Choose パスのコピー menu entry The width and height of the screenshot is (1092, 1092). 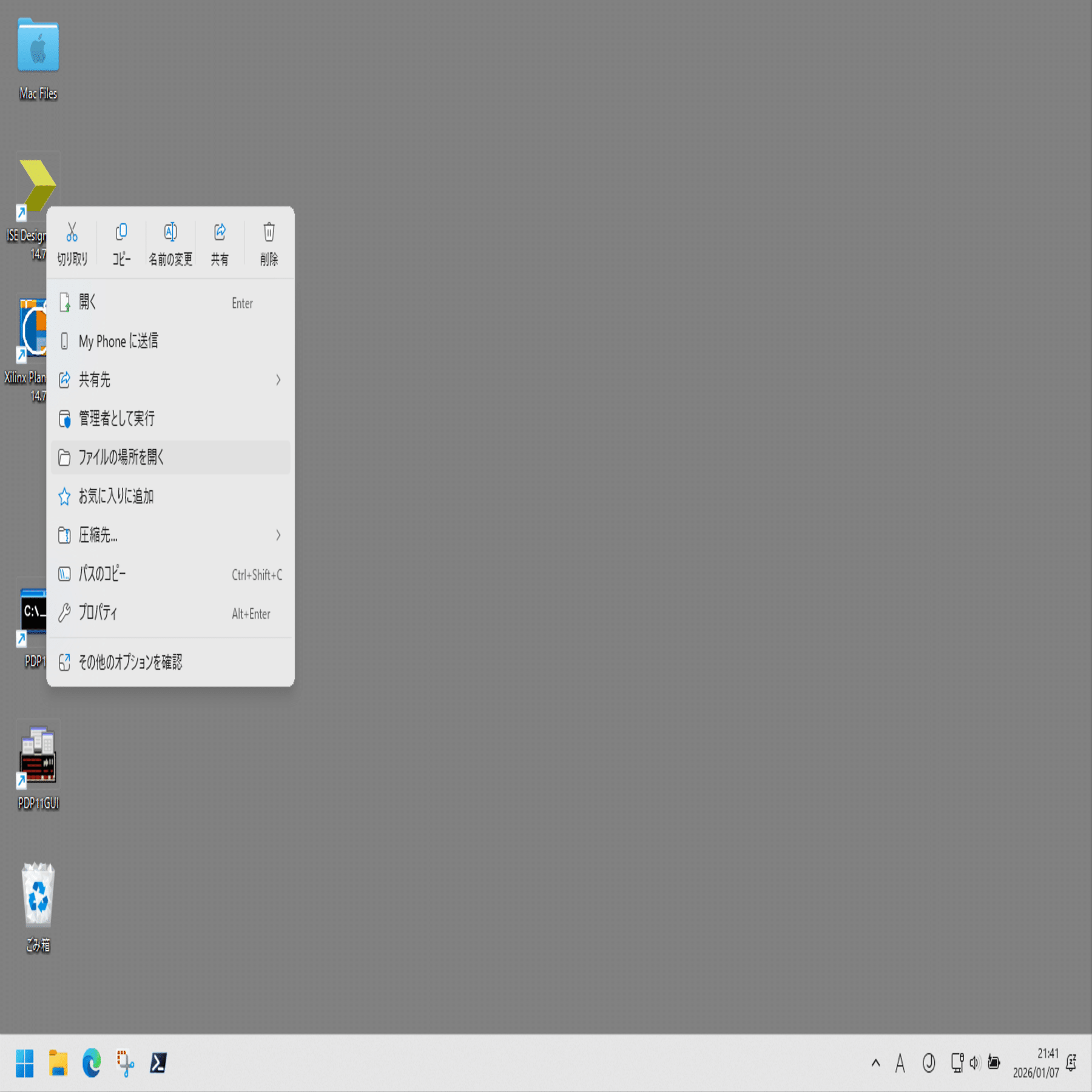170,574
